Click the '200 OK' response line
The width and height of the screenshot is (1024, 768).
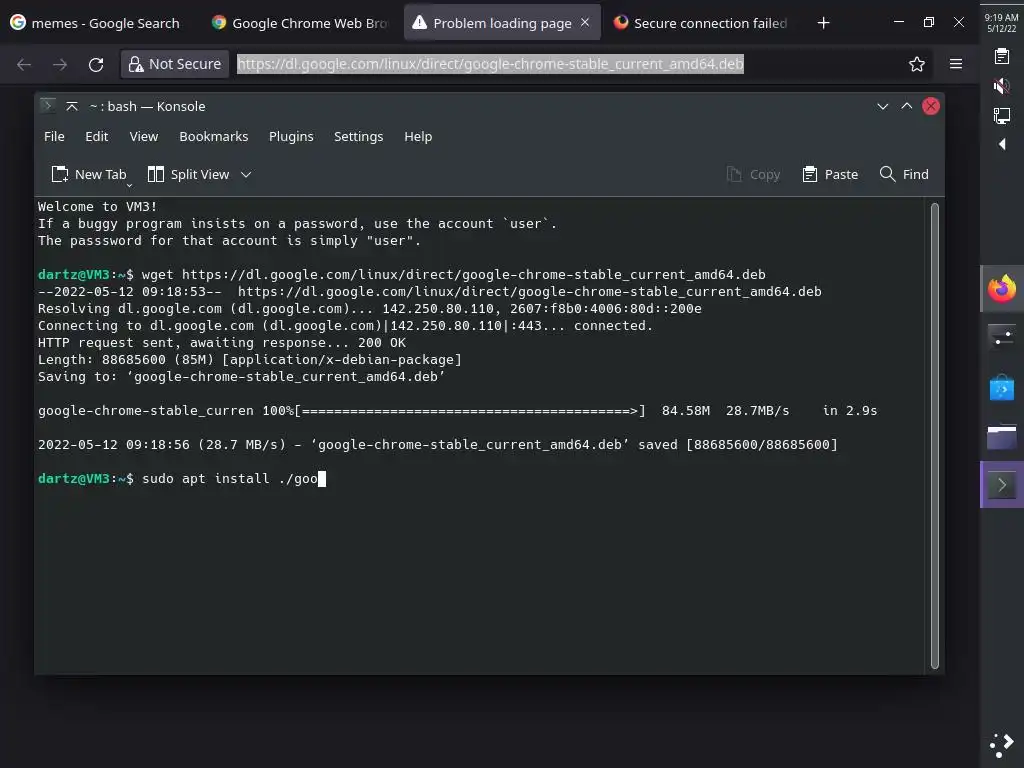tap(222, 342)
